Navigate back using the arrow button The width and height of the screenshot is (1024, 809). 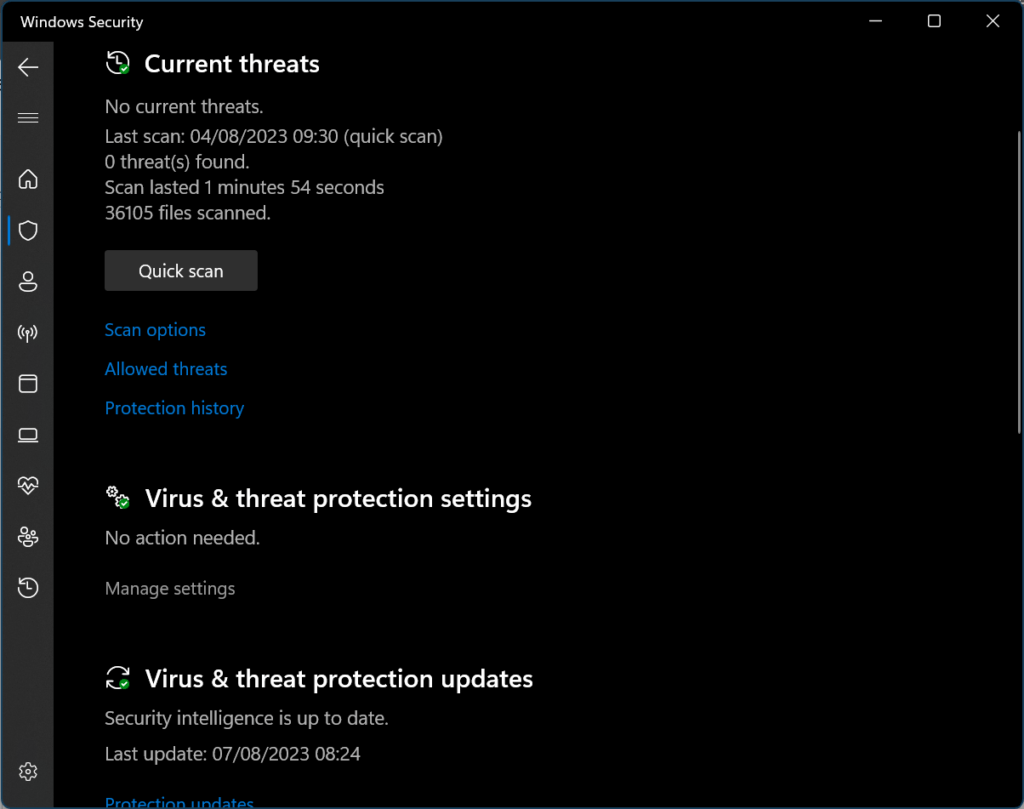[x=27, y=67]
